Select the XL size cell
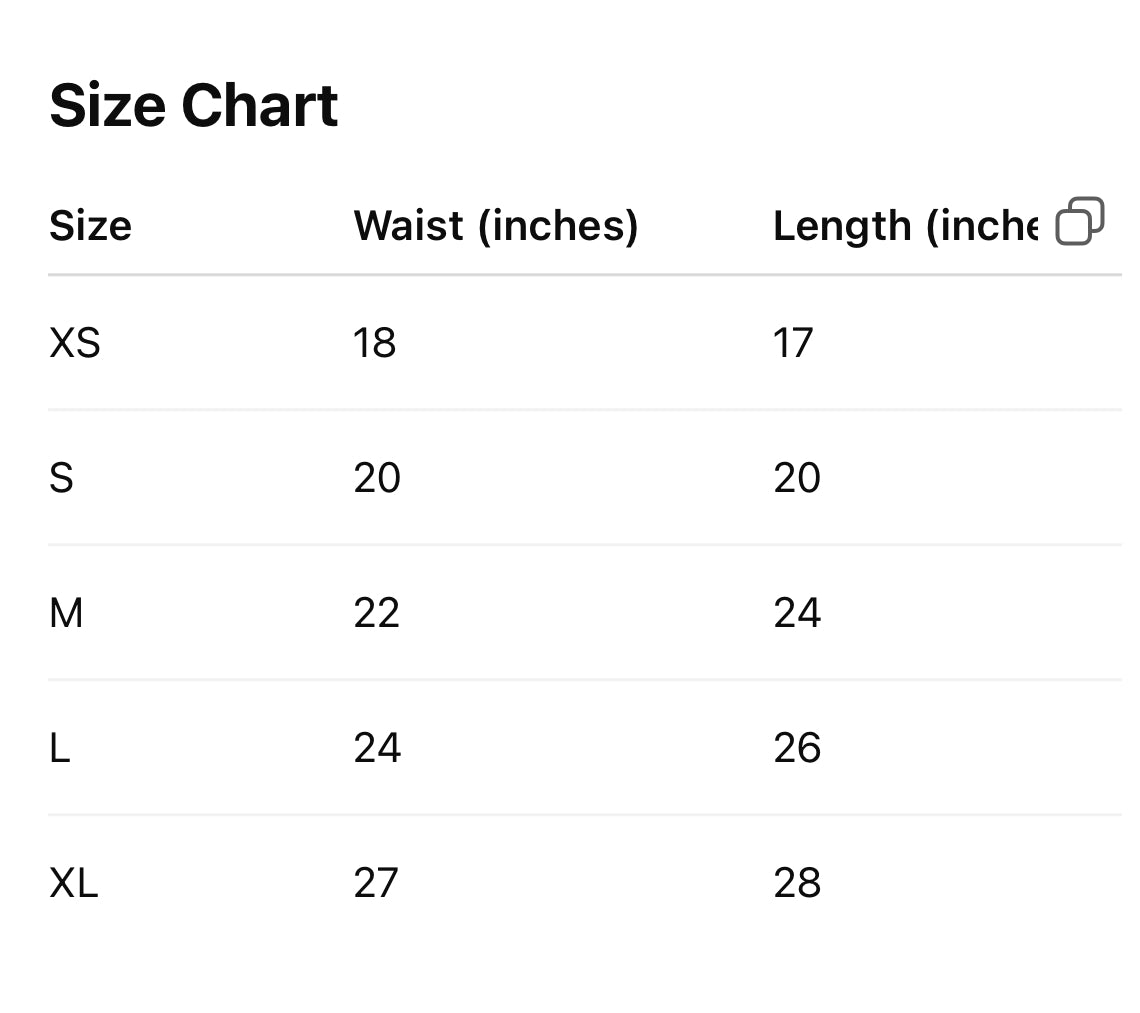The width and height of the screenshot is (1140, 1013). [73, 883]
